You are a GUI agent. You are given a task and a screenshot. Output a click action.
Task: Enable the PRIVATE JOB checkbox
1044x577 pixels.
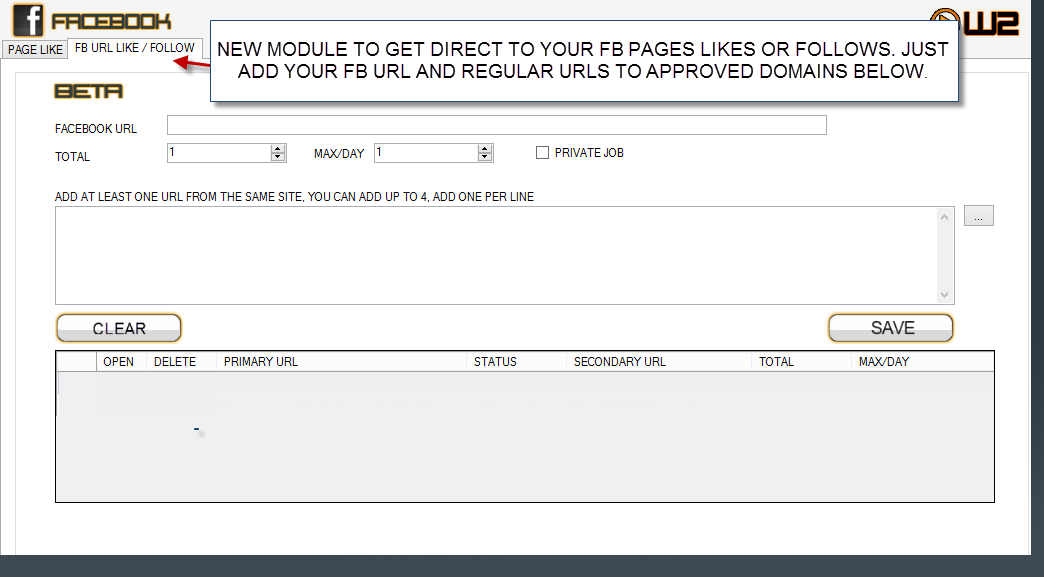click(x=542, y=153)
